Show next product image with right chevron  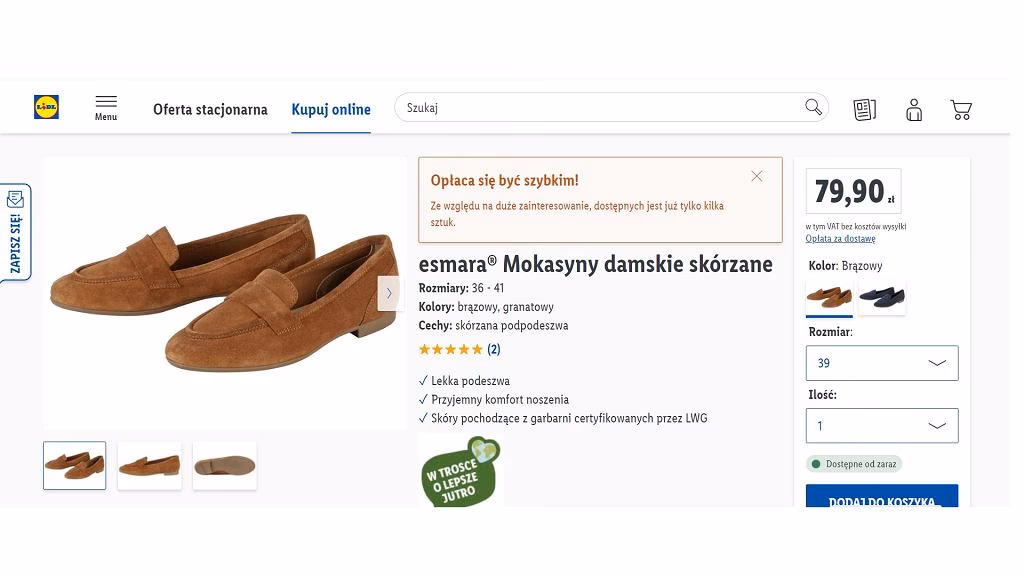click(388, 293)
